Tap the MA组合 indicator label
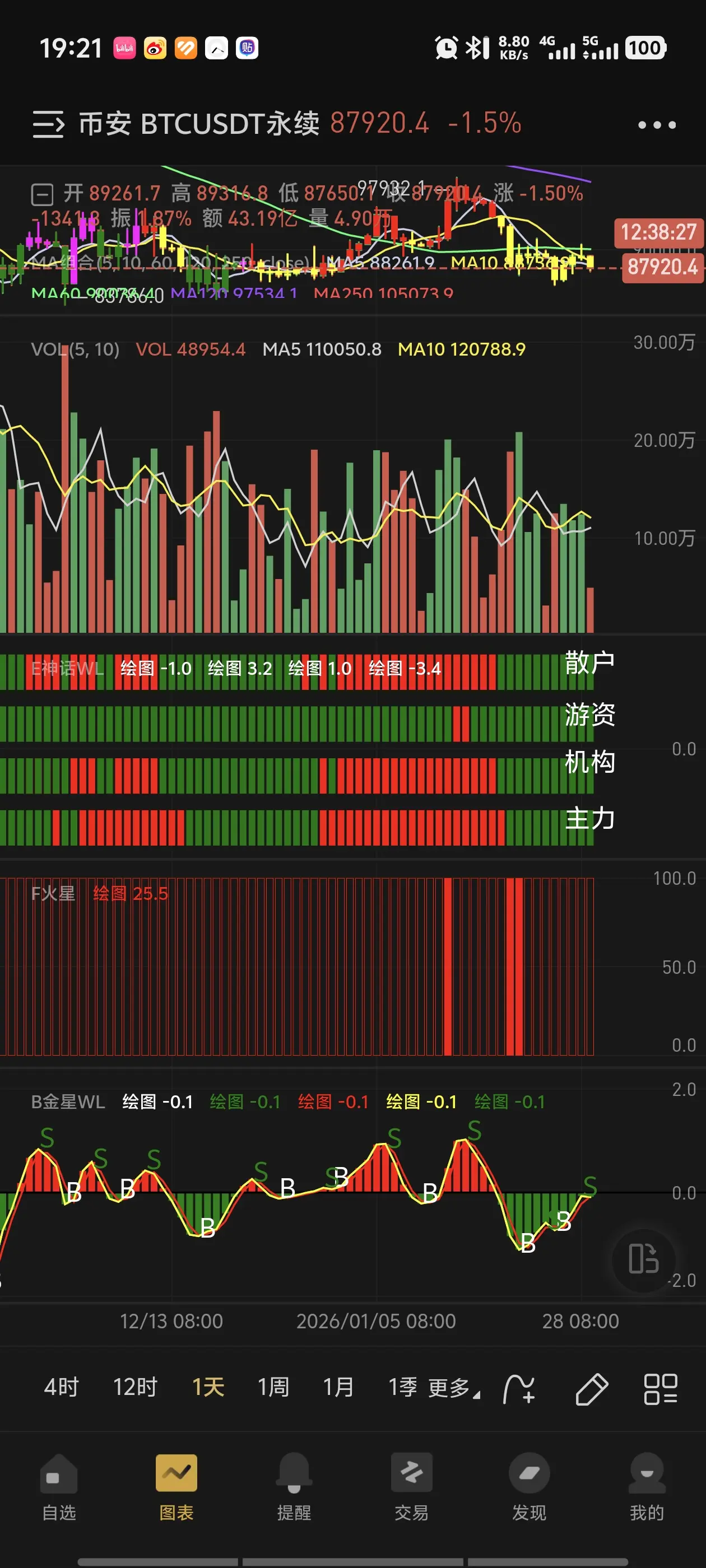The image size is (706, 1568). pos(170,263)
